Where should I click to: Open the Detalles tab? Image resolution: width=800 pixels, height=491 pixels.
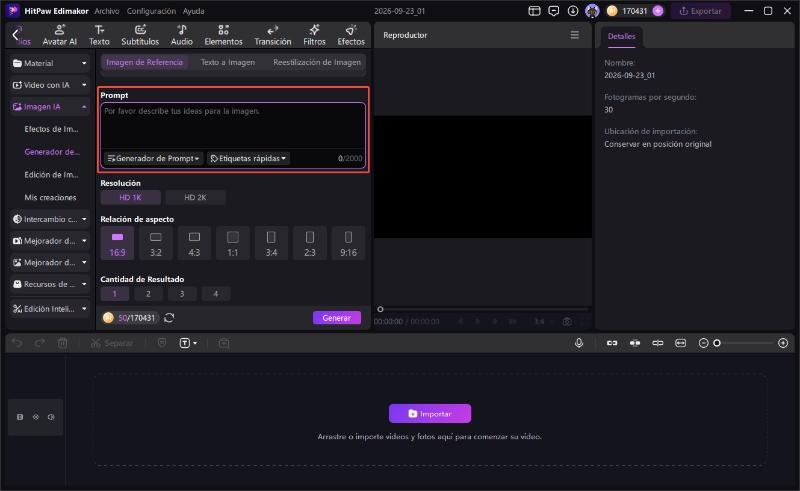click(621, 36)
